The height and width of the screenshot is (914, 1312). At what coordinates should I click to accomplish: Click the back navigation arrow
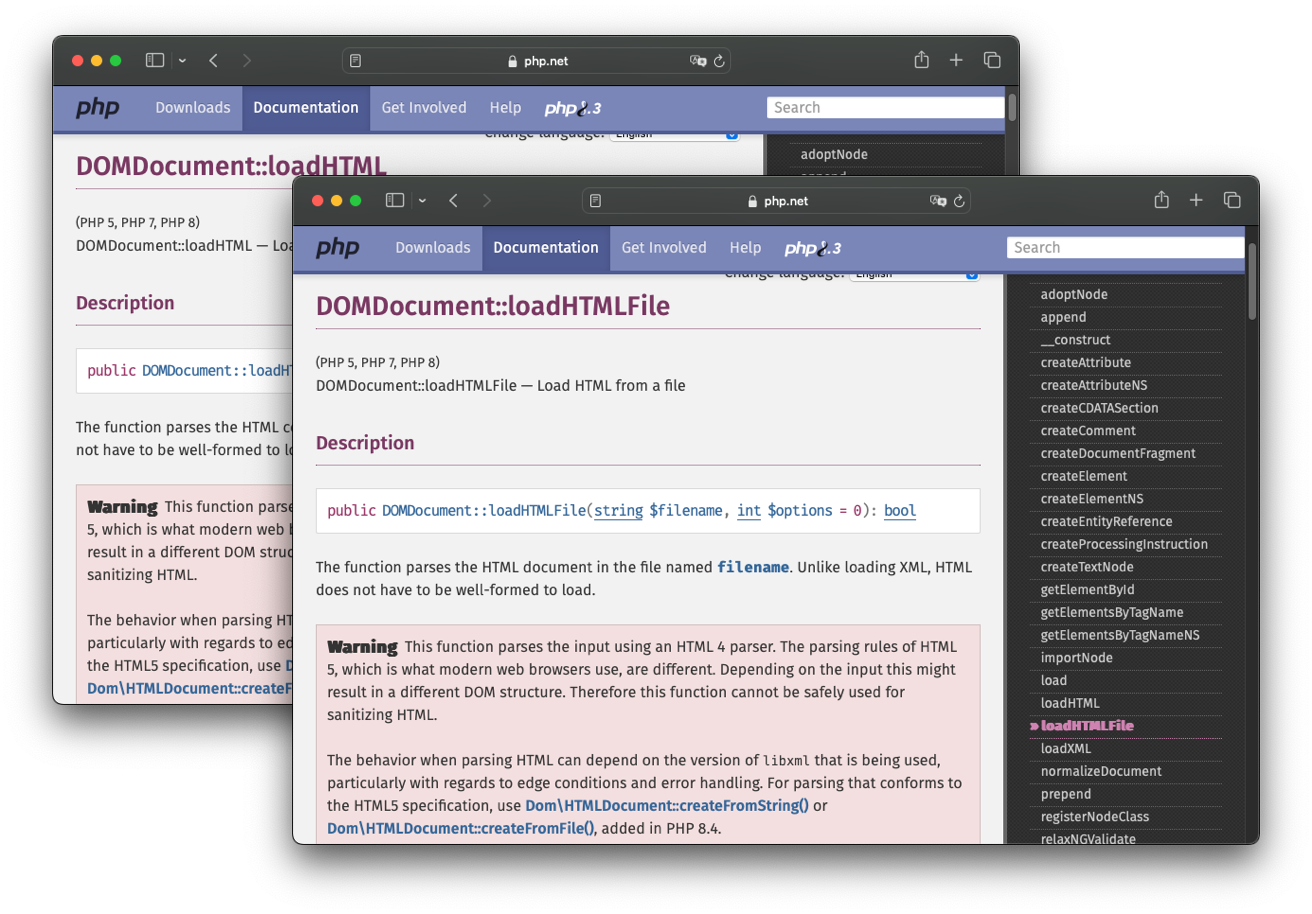pyautogui.click(x=453, y=200)
